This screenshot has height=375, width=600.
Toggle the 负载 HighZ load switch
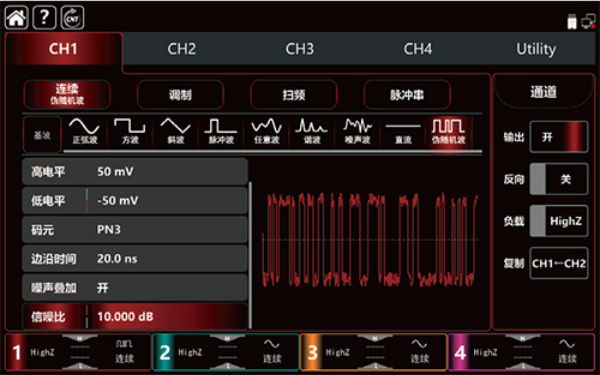[x=559, y=221]
